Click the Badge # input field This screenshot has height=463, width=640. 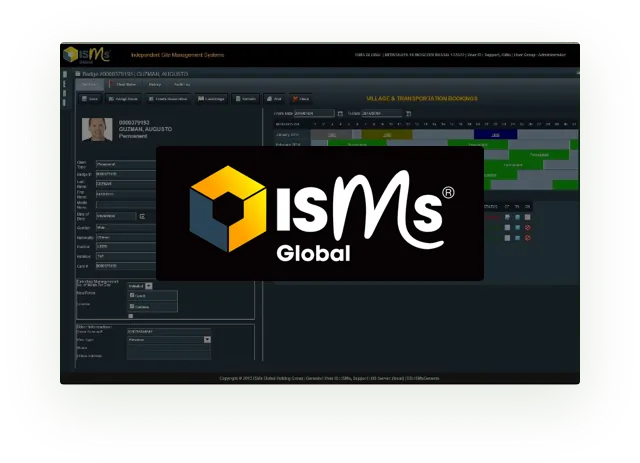pyautogui.click(x=126, y=174)
